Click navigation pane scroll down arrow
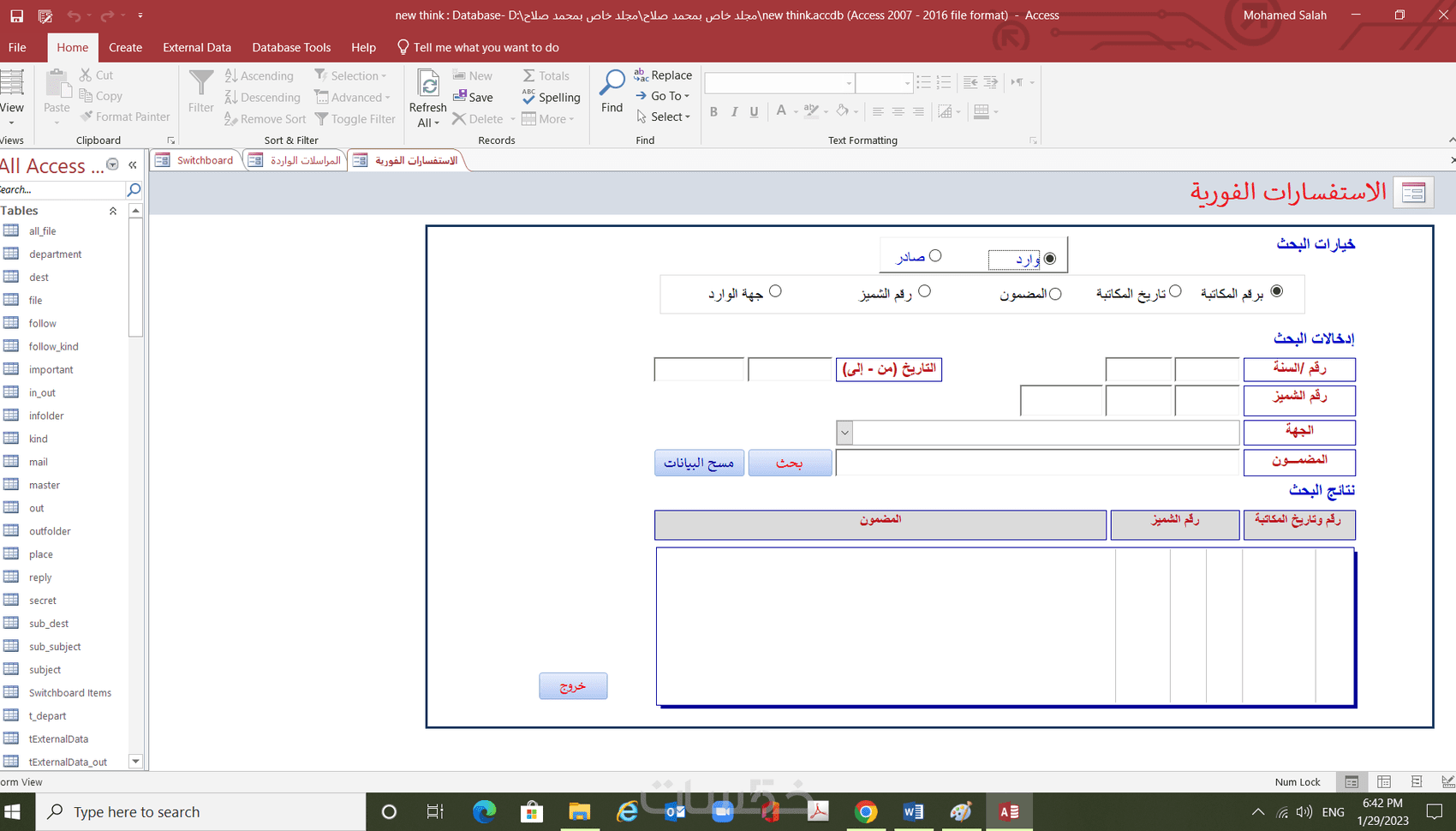The height and width of the screenshot is (831, 1456). click(x=135, y=762)
